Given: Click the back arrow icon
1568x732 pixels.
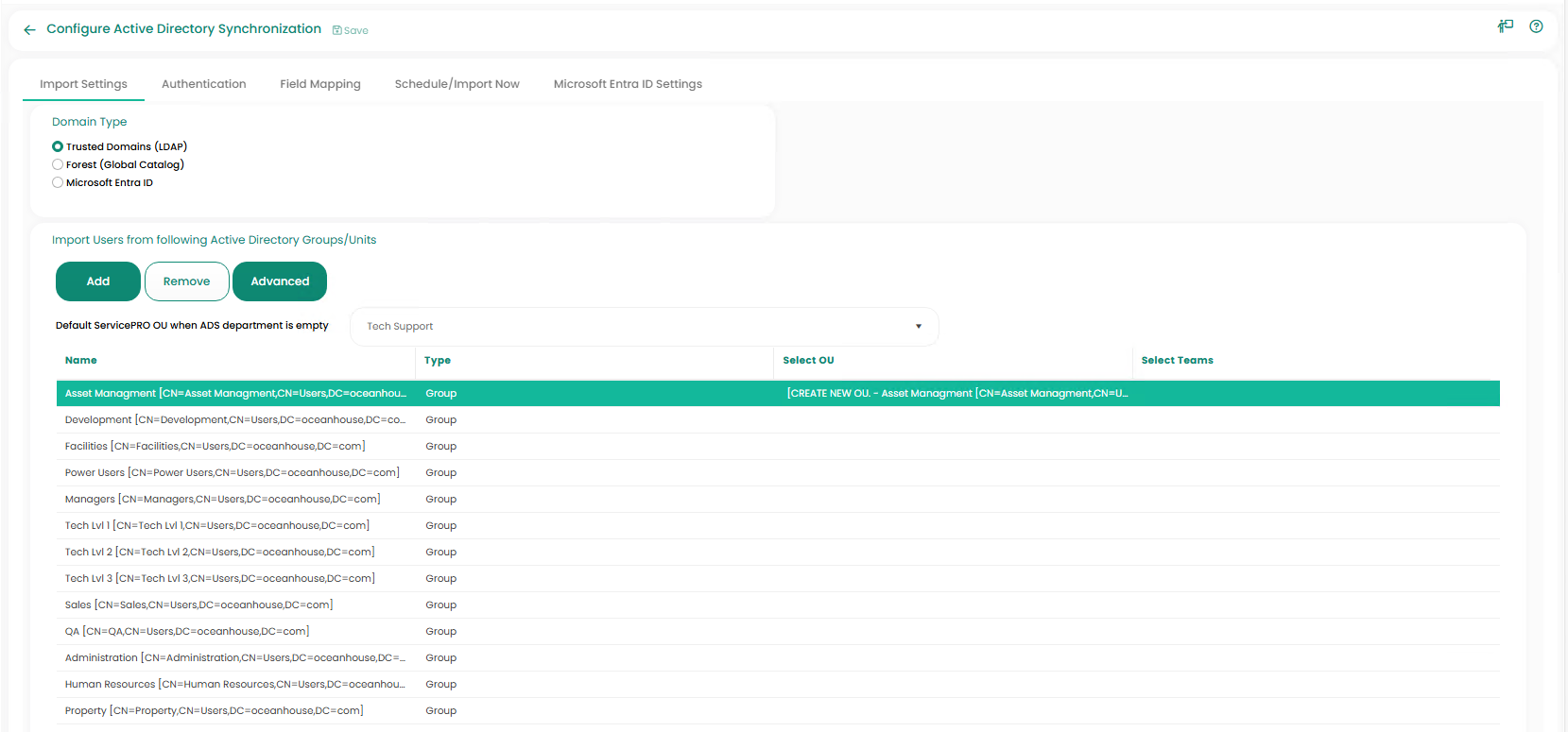Looking at the screenshot, I should (x=29, y=30).
